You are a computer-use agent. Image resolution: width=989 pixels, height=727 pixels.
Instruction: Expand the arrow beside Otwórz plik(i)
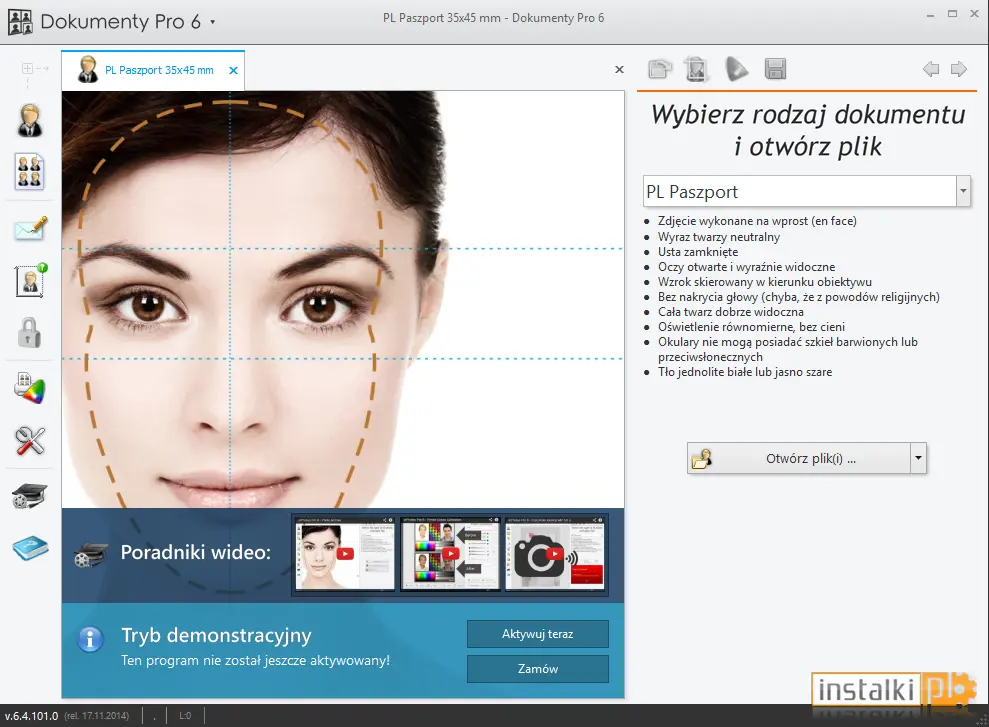(918, 458)
